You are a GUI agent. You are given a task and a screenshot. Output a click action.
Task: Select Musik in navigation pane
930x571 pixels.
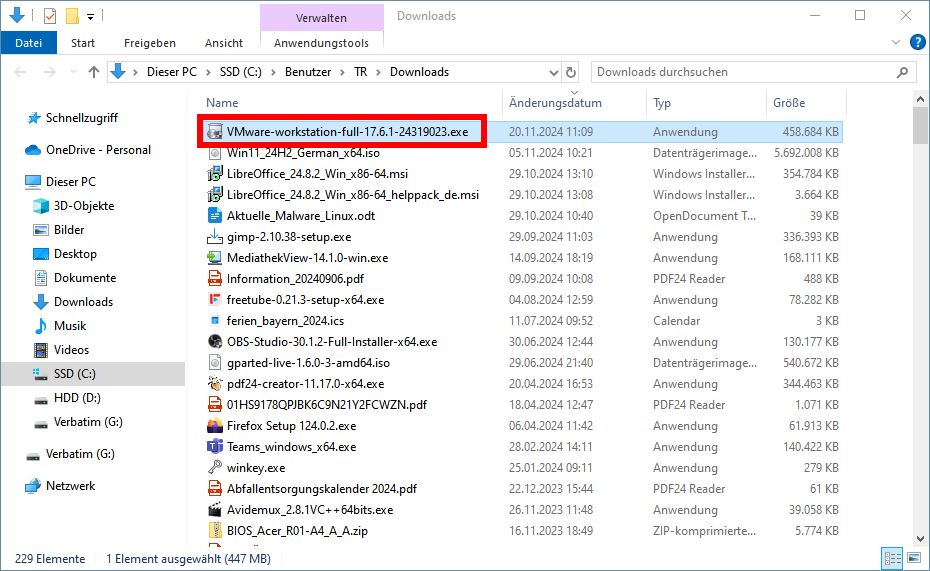pyautogui.click(x=70, y=326)
